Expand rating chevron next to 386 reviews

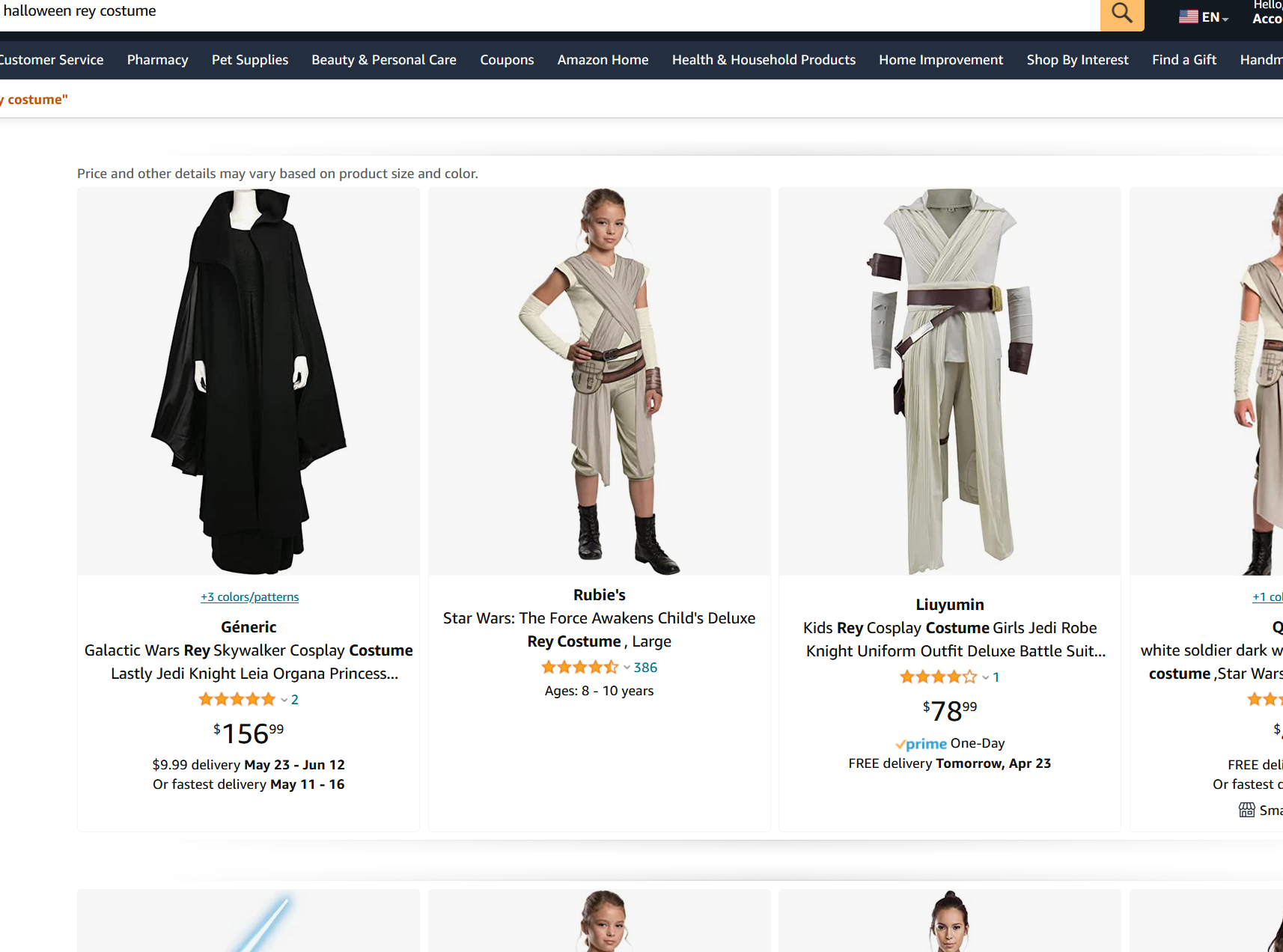pyautogui.click(x=627, y=668)
